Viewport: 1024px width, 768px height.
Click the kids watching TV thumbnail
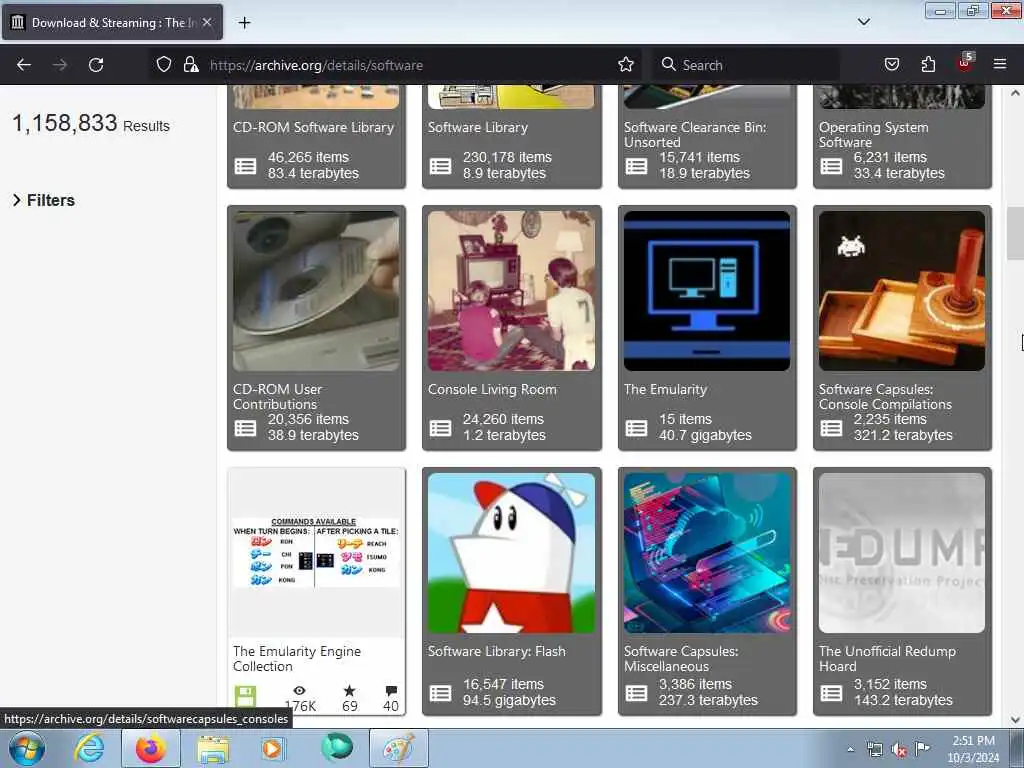point(511,291)
